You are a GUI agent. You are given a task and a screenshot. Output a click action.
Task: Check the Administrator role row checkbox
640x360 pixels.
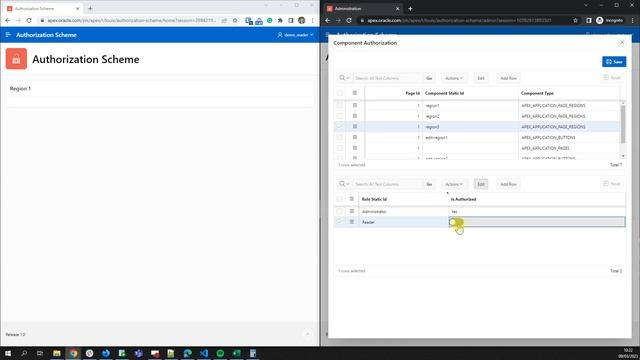[340, 211]
